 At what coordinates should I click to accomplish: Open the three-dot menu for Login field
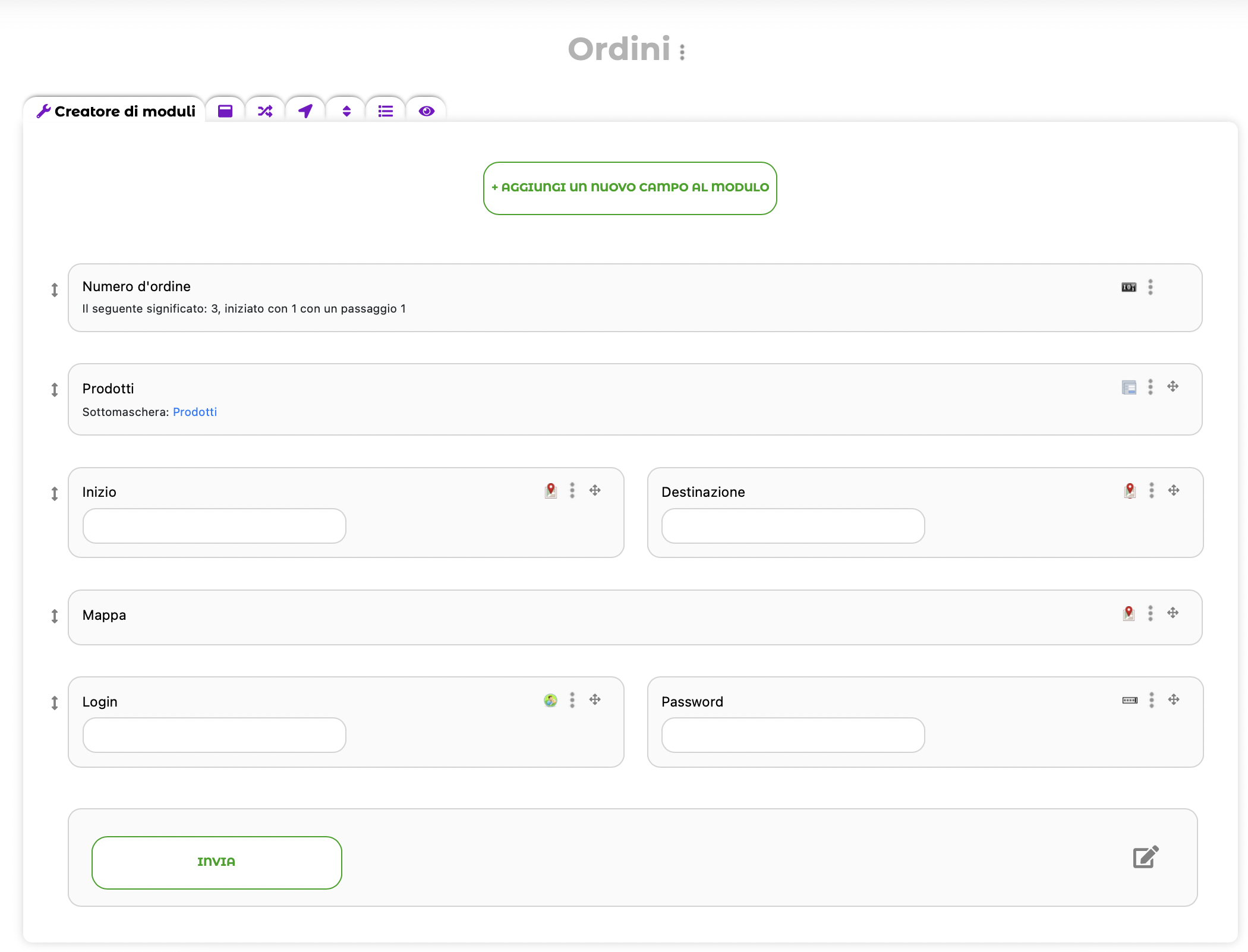[572, 700]
